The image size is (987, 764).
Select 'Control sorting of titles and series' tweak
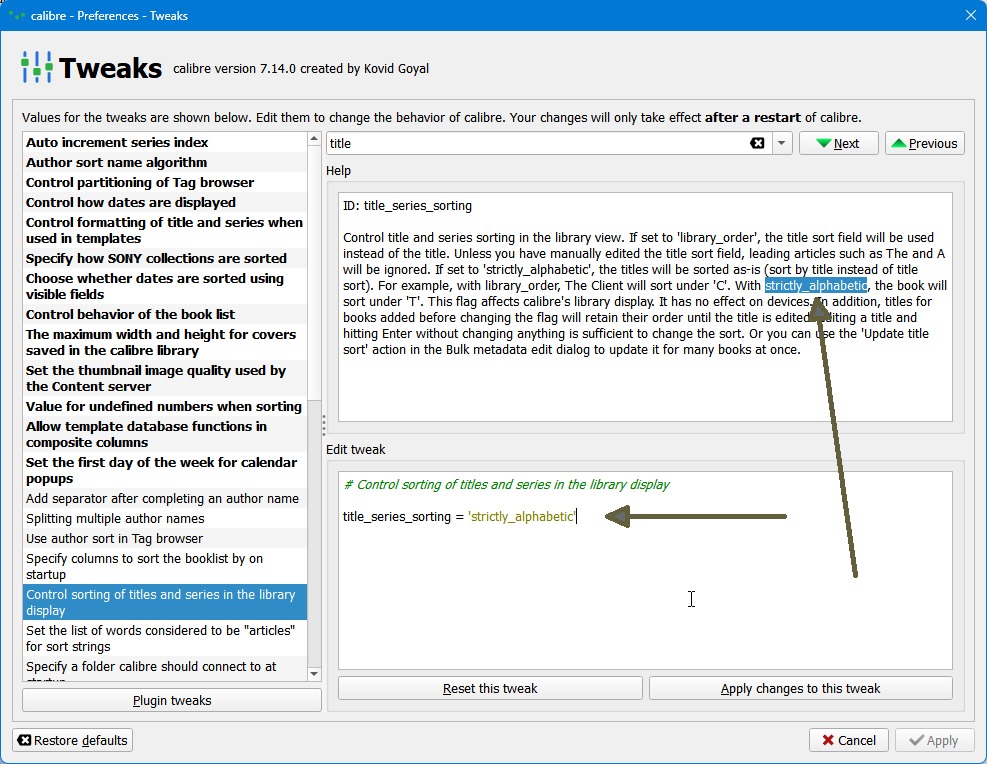point(164,602)
